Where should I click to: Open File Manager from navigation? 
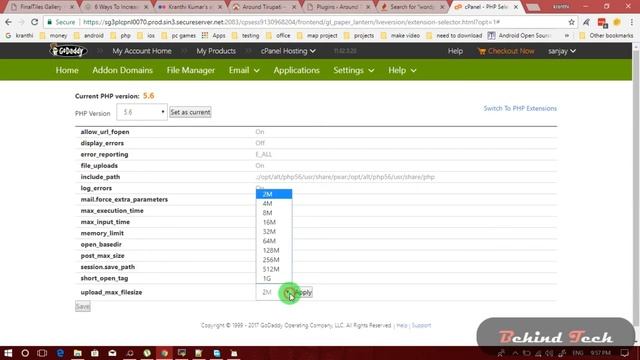(191, 70)
